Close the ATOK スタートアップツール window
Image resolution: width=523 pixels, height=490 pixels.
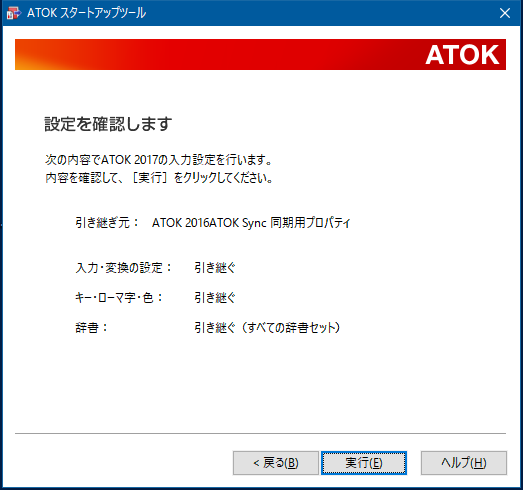point(505,13)
